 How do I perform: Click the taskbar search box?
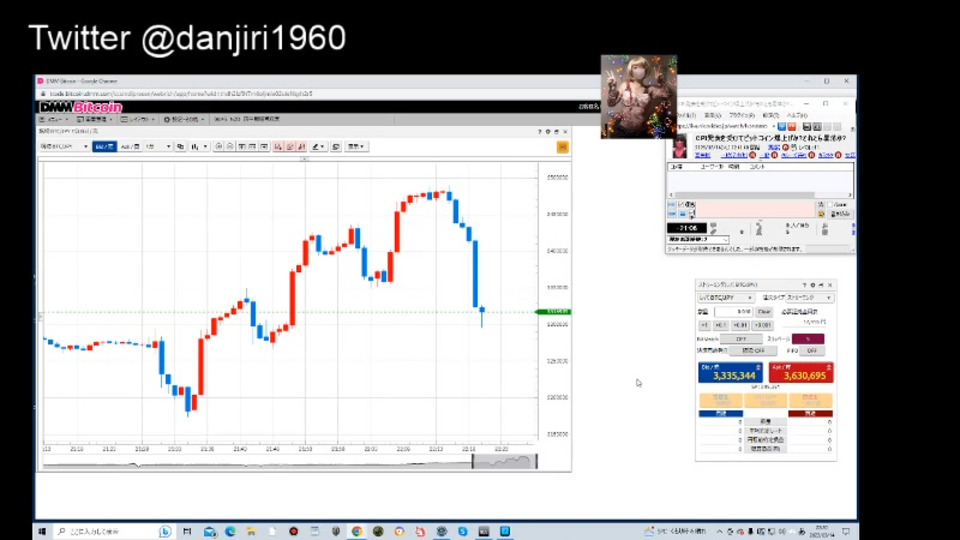pos(112,531)
